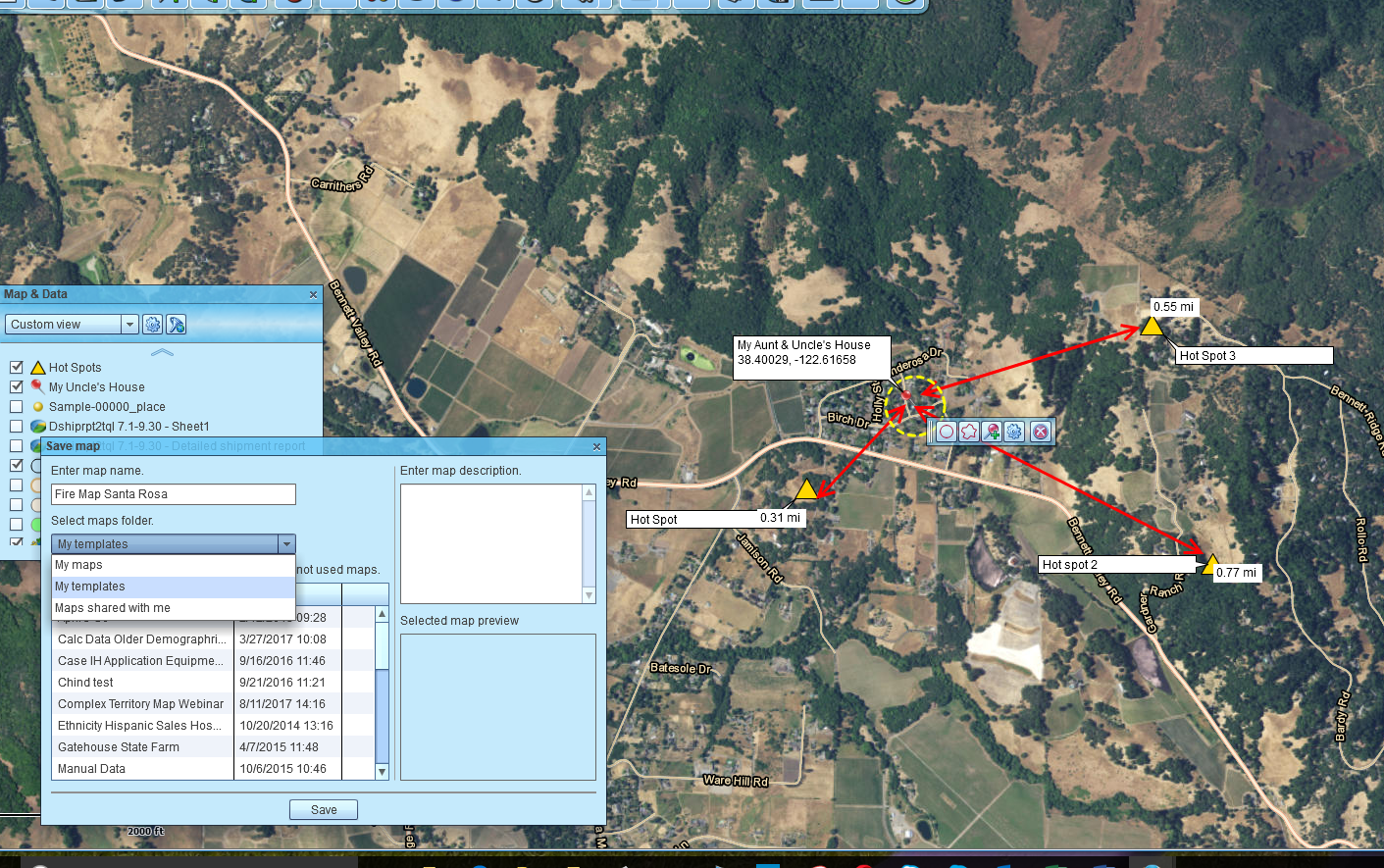The width and height of the screenshot is (1384, 868).
Task: Select Ethnicity Hispanic Sales Hos... row
Action: tap(212, 726)
